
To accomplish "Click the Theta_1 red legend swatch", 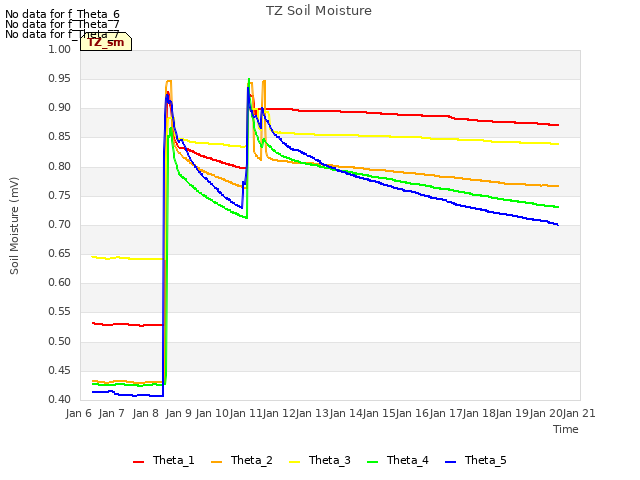I will [138, 462].
